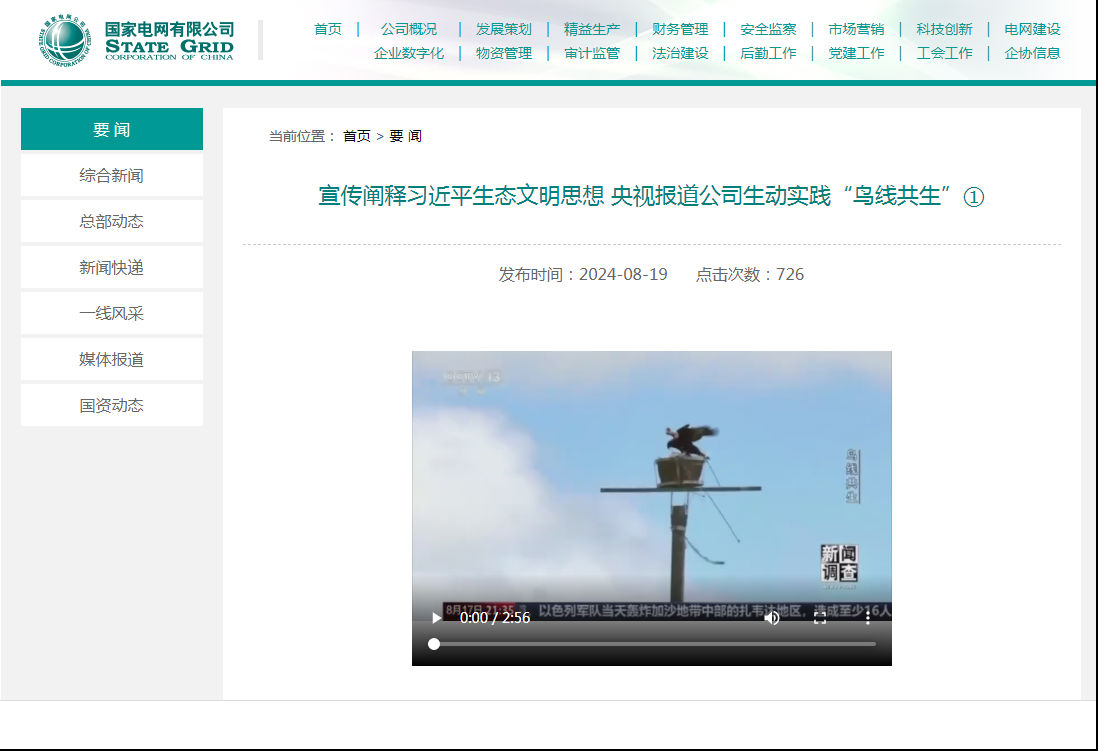The width and height of the screenshot is (1098, 751).
Task: Select 总部动态 in sidebar
Action: point(112,221)
